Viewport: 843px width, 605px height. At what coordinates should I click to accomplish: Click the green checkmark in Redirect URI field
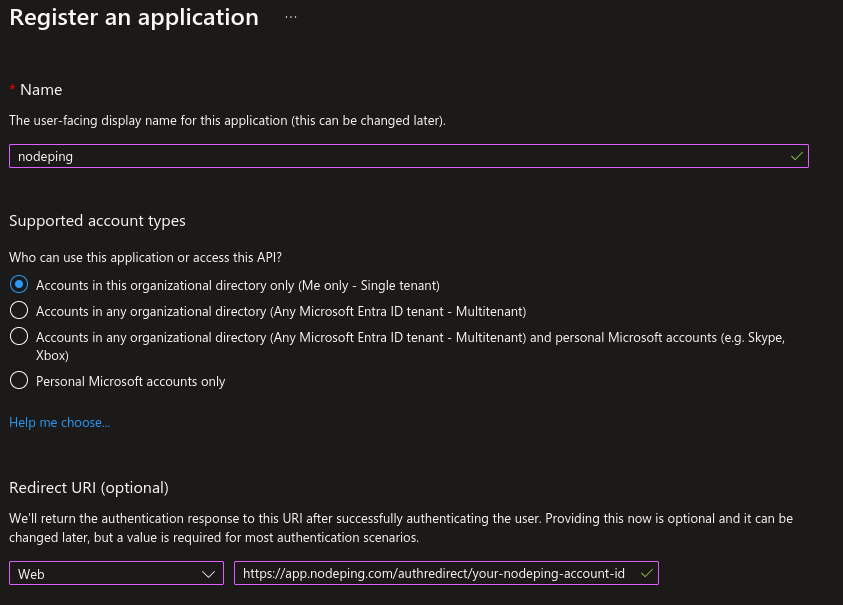(x=646, y=574)
